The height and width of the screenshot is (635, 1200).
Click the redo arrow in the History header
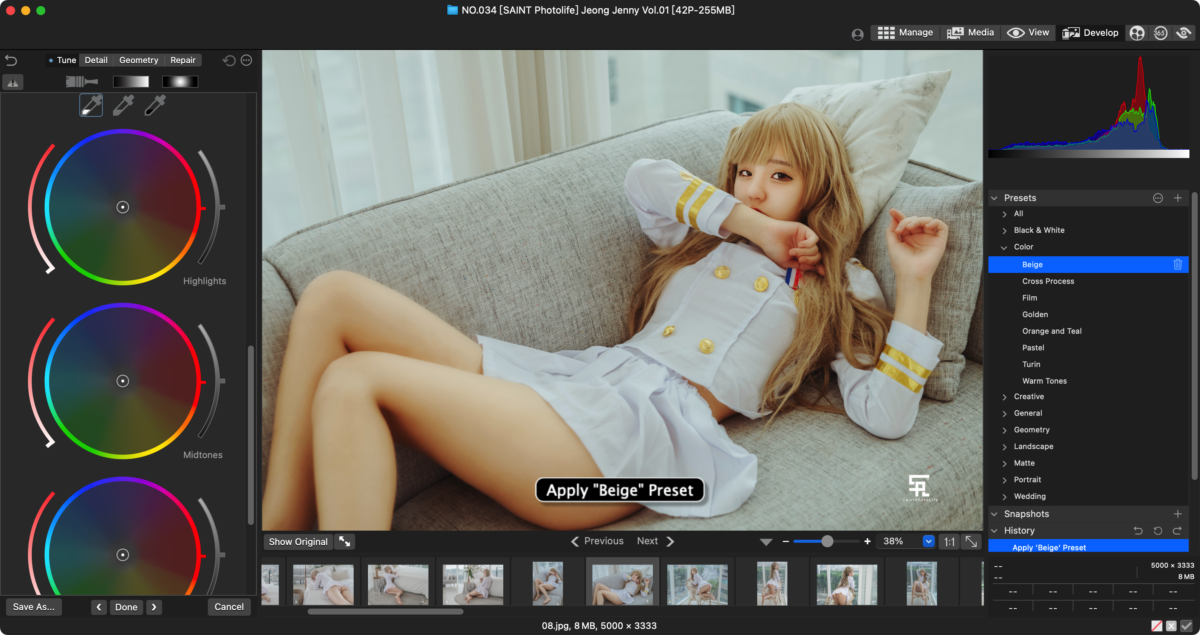pos(1177,531)
